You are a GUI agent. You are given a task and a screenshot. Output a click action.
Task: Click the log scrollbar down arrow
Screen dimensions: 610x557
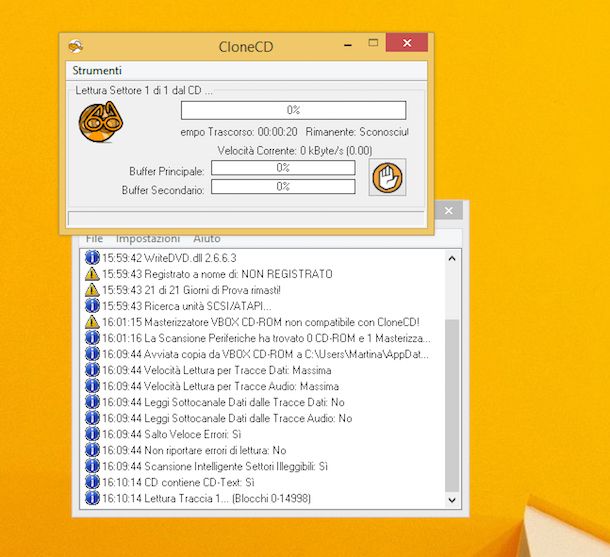pos(452,499)
